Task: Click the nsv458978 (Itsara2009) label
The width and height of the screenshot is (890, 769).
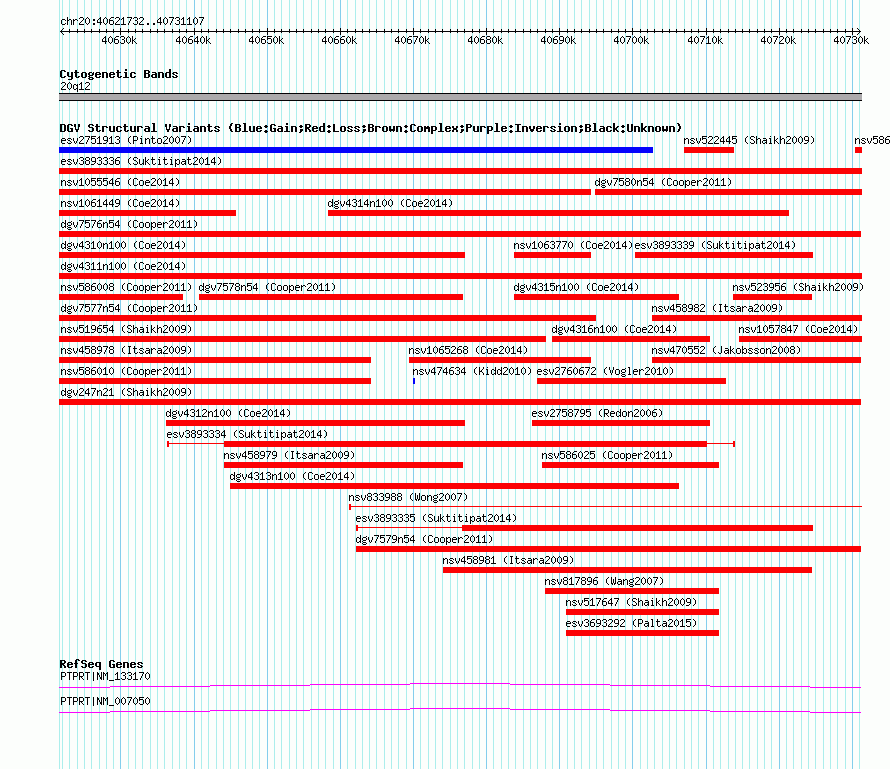Action: click(126, 350)
